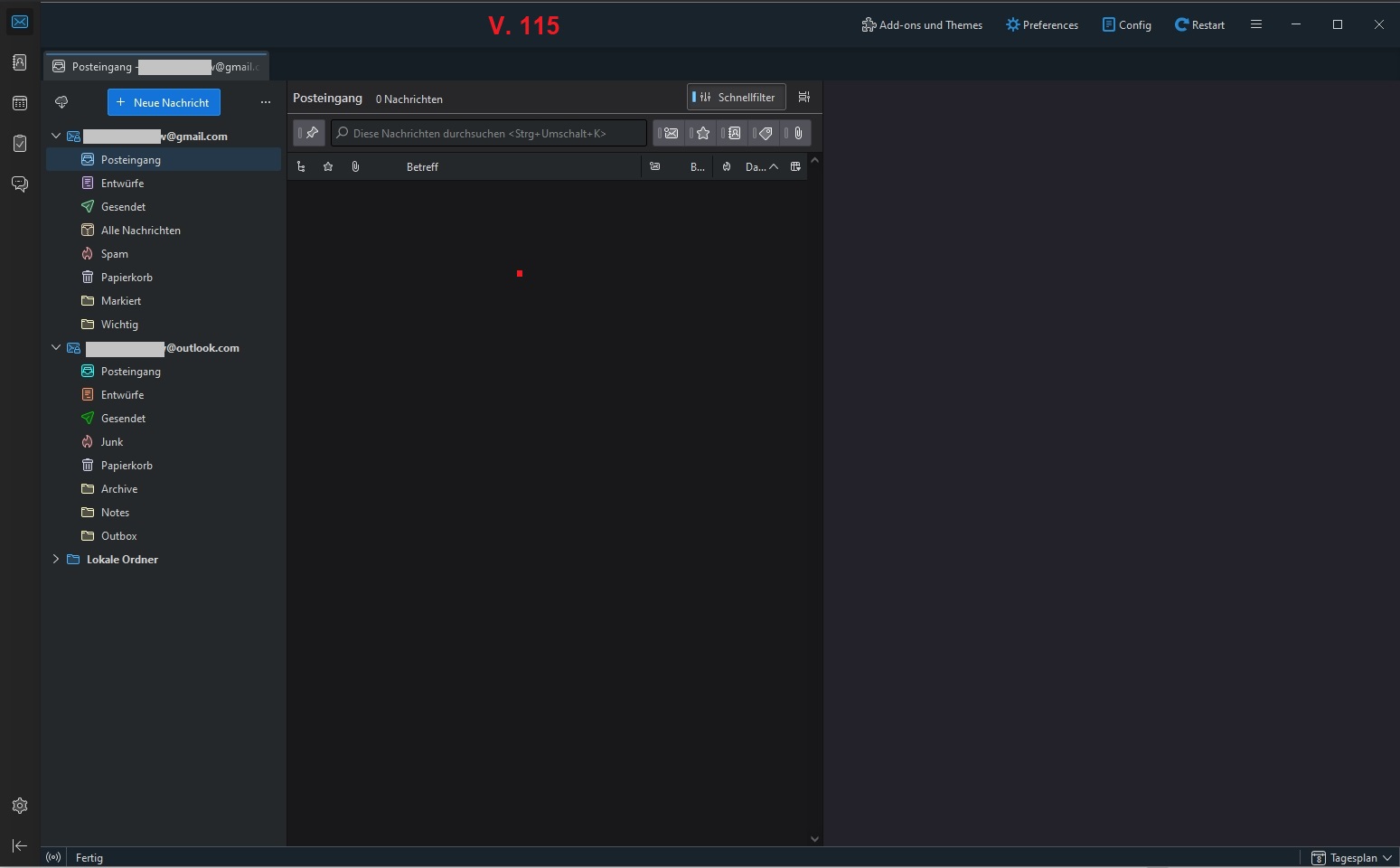This screenshot has height=868, width=1400.
Task: Click the Neue Nachricht button
Action: (164, 102)
